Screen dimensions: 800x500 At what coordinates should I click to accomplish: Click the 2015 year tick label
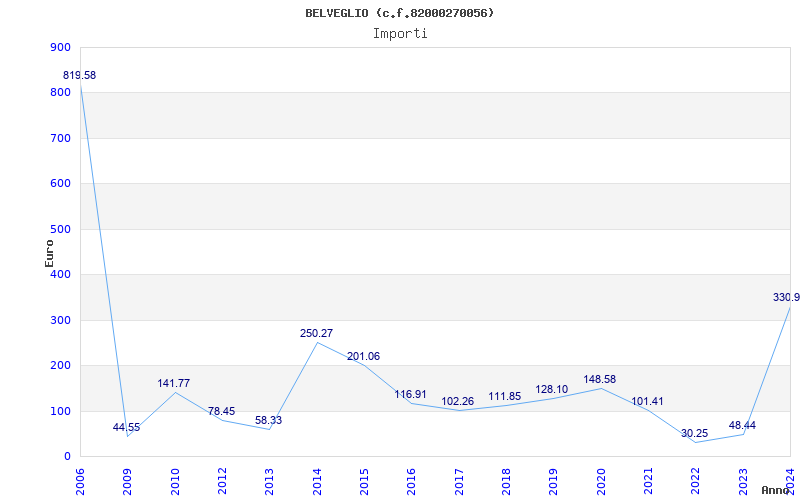364,482
